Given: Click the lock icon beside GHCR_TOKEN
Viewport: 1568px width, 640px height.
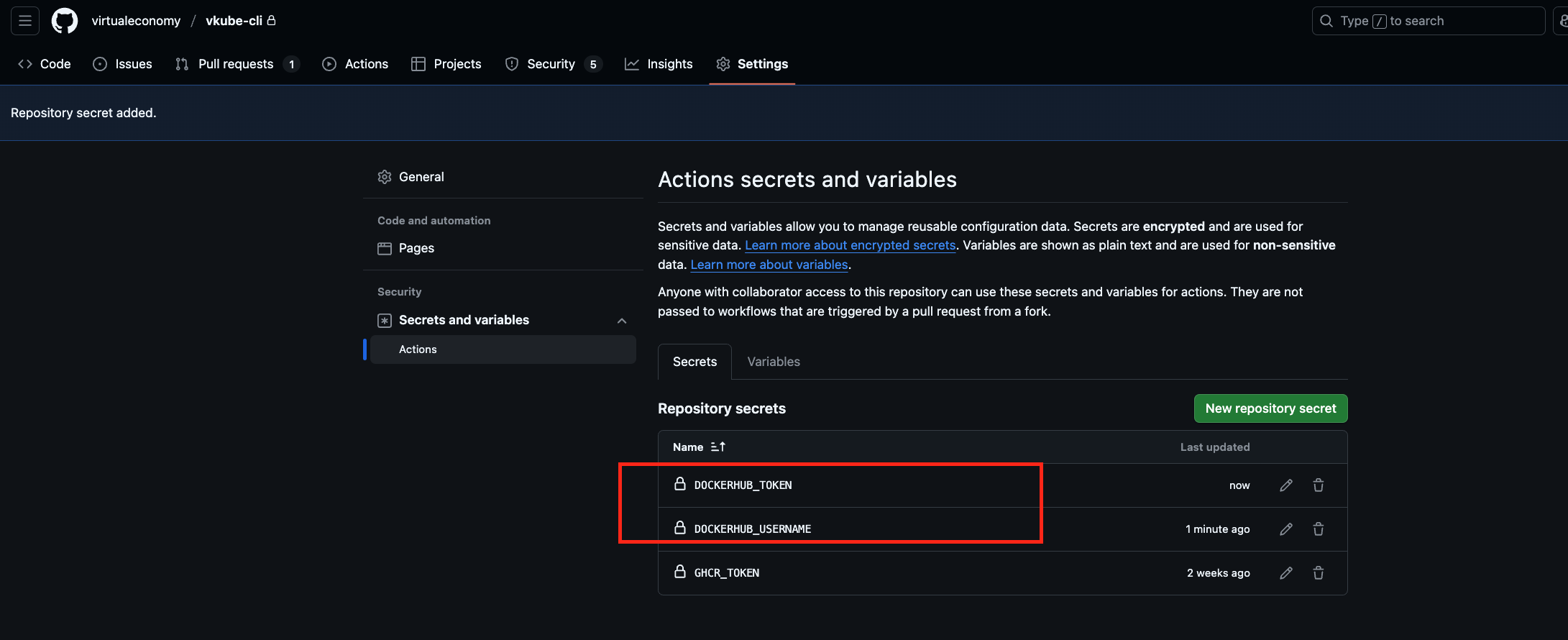Looking at the screenshot, I should click(680, 572).
